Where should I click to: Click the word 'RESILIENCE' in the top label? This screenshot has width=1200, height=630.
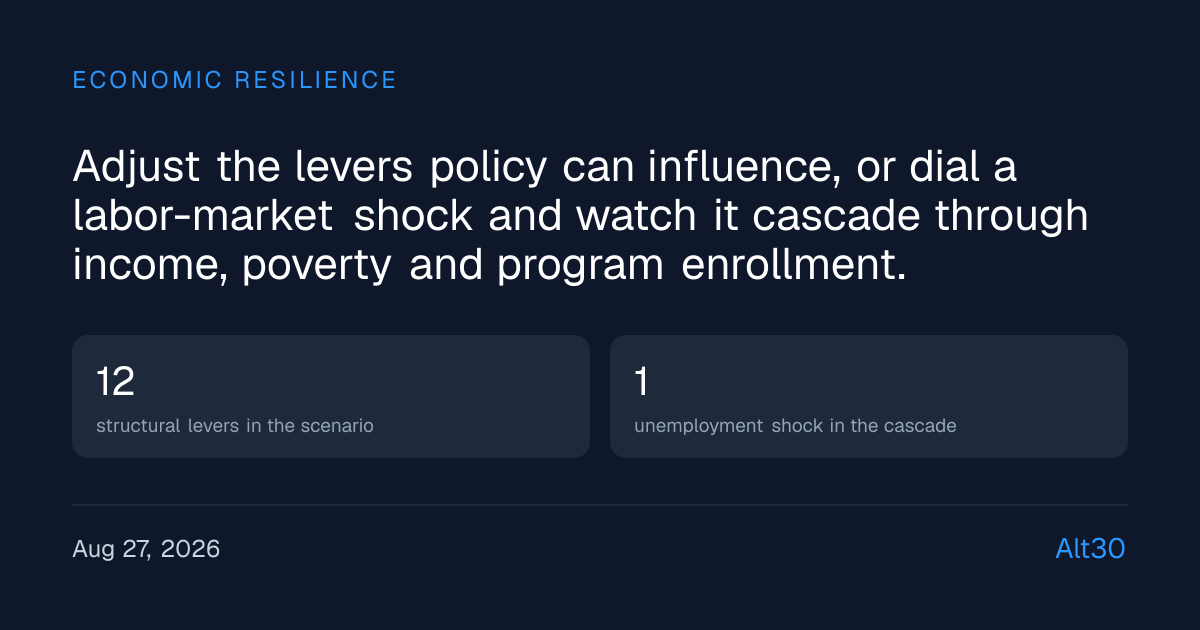tap(315, 80)
